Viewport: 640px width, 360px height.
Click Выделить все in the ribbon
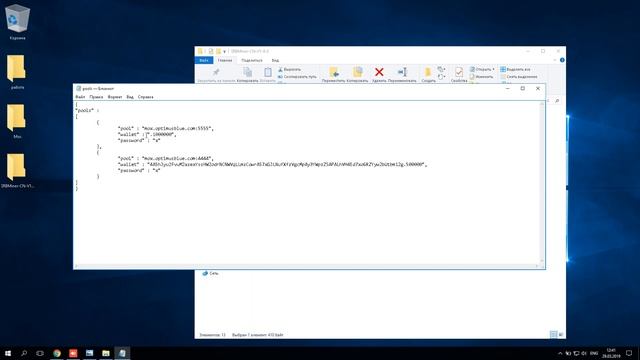tap(515, 69)
